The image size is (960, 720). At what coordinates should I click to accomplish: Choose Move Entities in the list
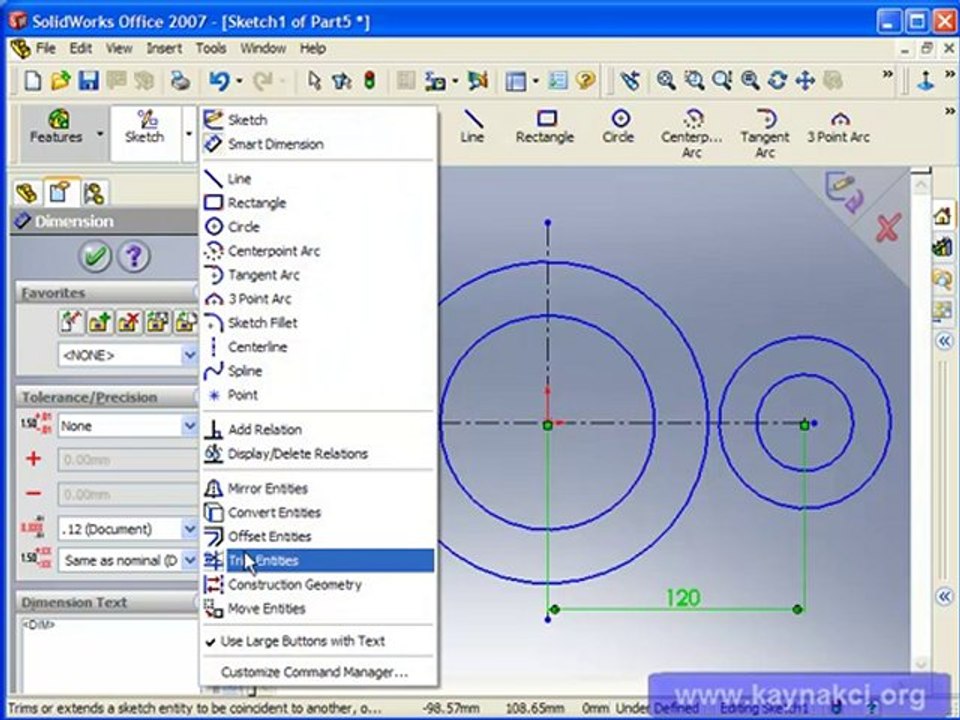318,609
